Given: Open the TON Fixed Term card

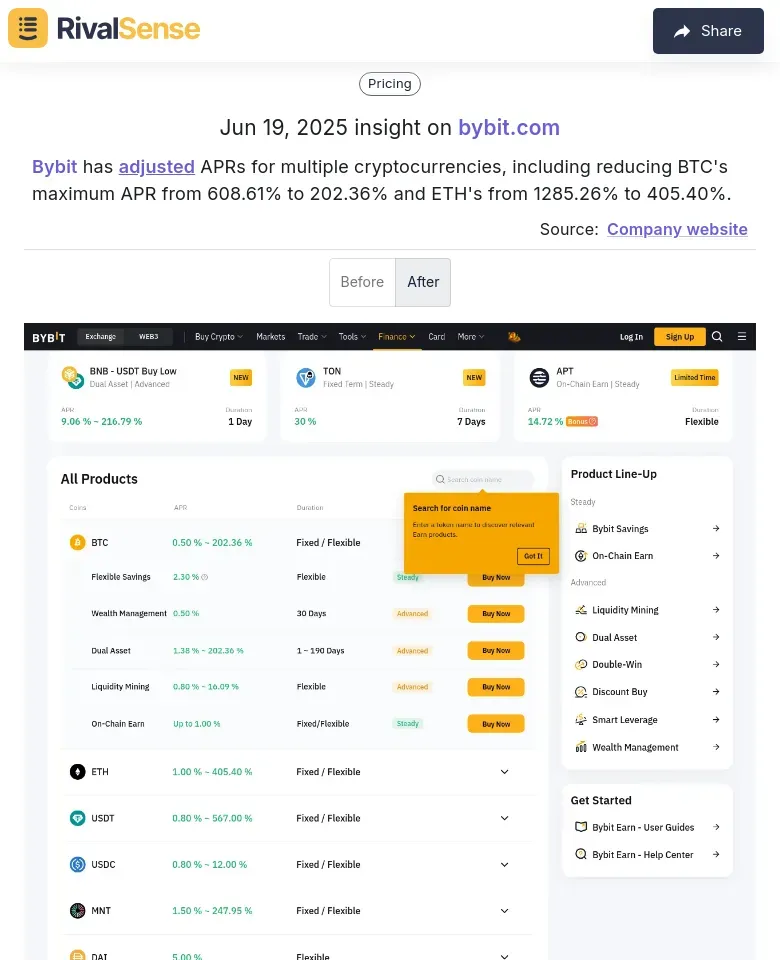Looking at the screenshot, I should [390, 396].
